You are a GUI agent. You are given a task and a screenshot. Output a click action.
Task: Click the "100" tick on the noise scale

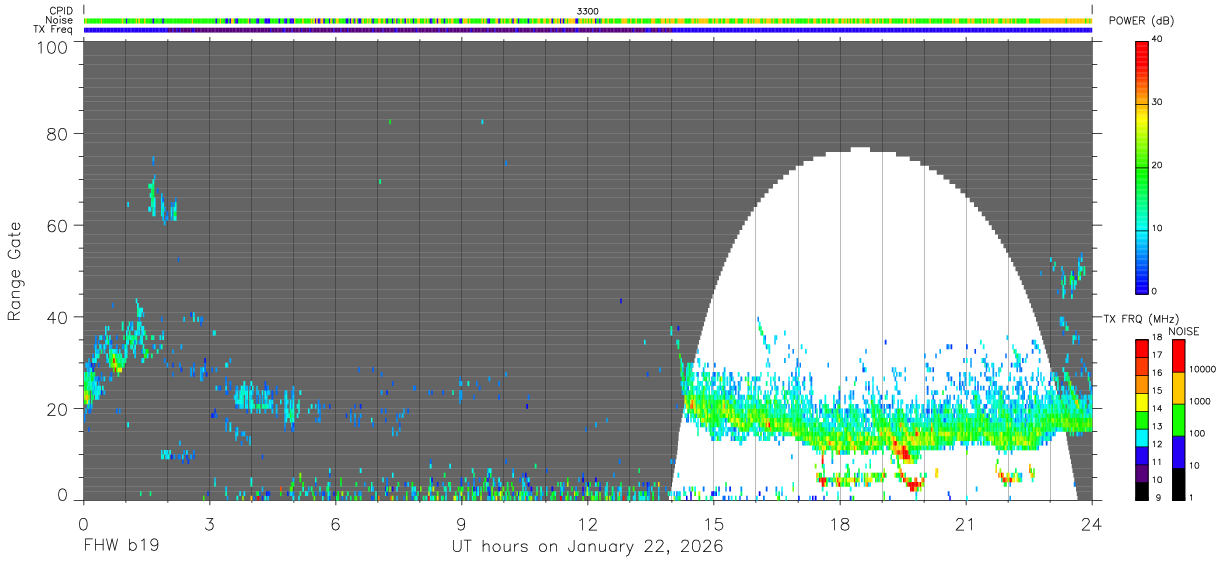tap(1197, 434)
